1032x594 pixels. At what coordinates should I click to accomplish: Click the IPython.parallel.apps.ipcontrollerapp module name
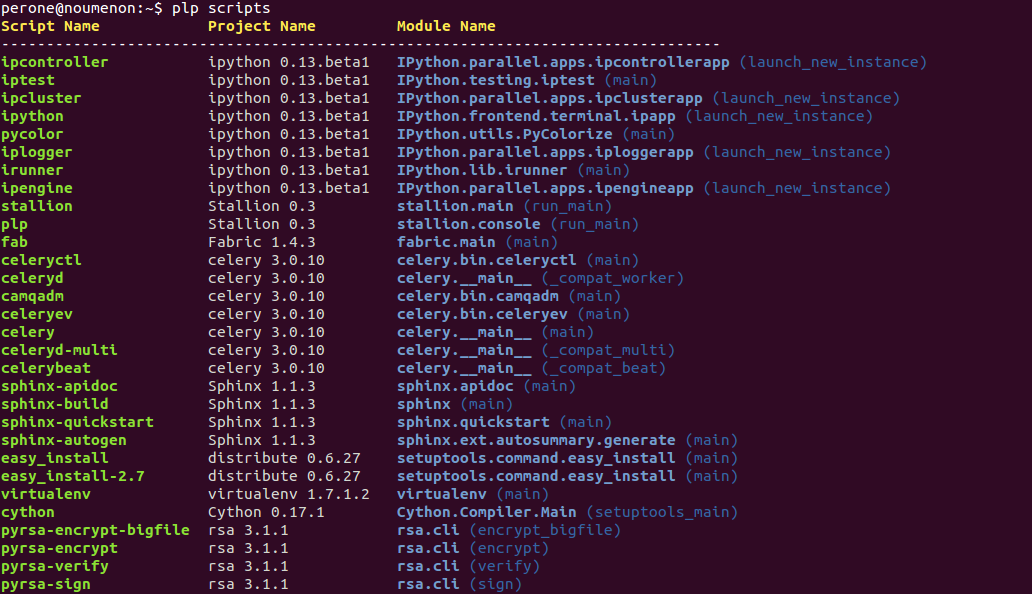563,62
